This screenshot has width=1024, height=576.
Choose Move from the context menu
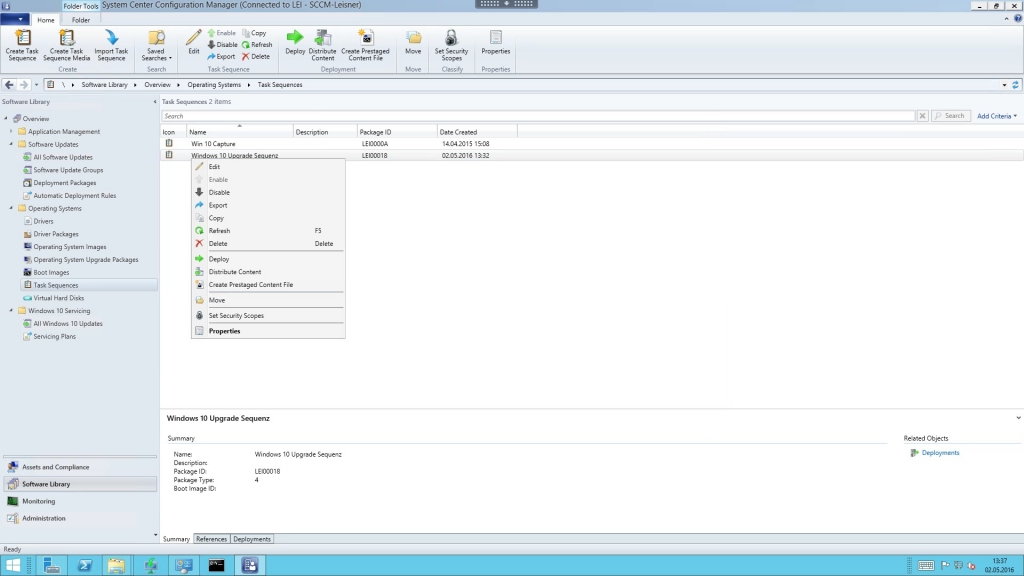[268, 300]
